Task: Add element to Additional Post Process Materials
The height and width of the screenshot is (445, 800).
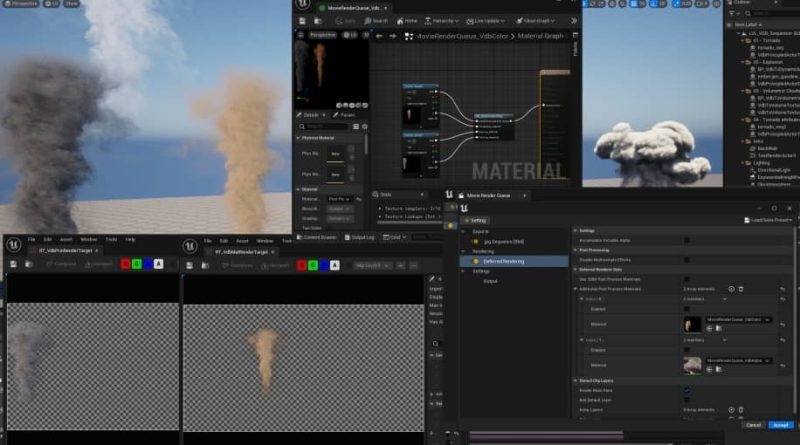Action: [731, 289]
